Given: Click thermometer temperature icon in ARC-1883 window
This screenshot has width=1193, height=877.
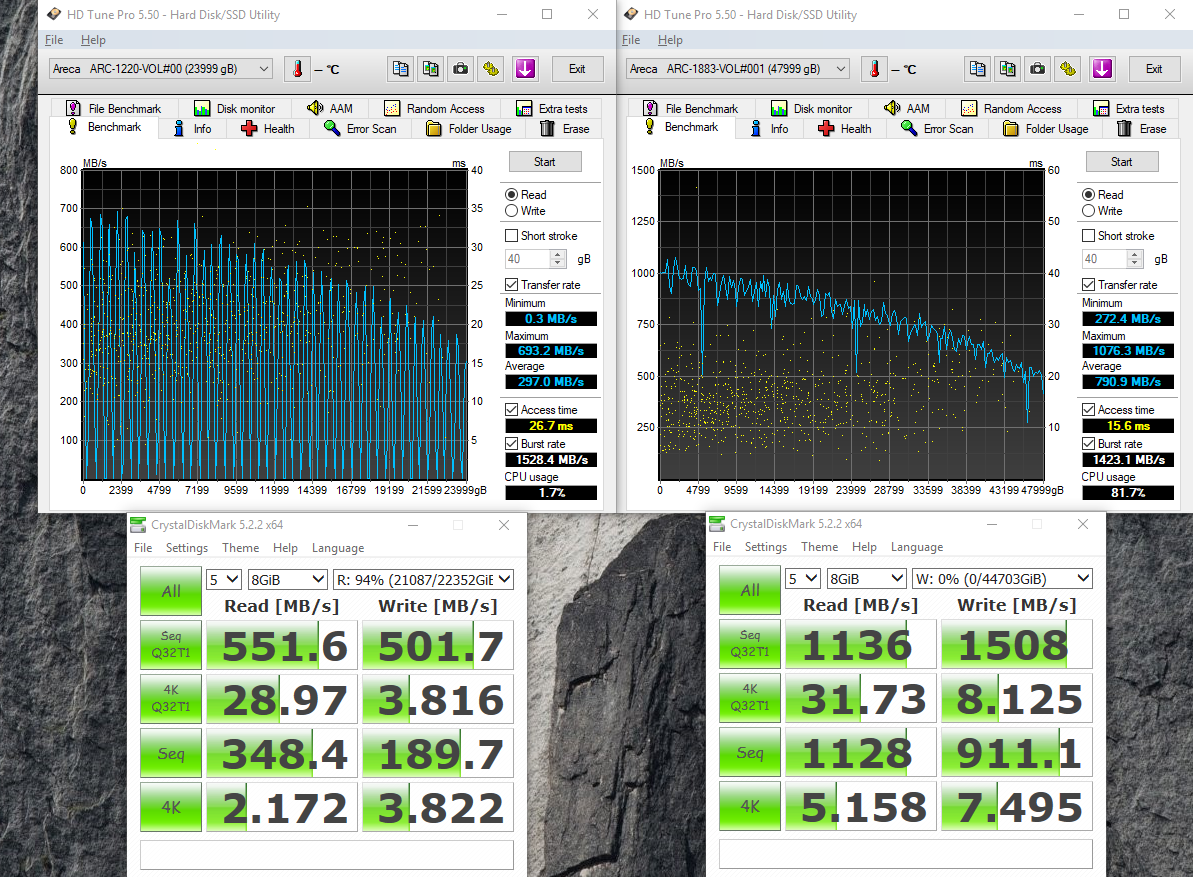Looking at the screenshot, I should pos(875,69).
